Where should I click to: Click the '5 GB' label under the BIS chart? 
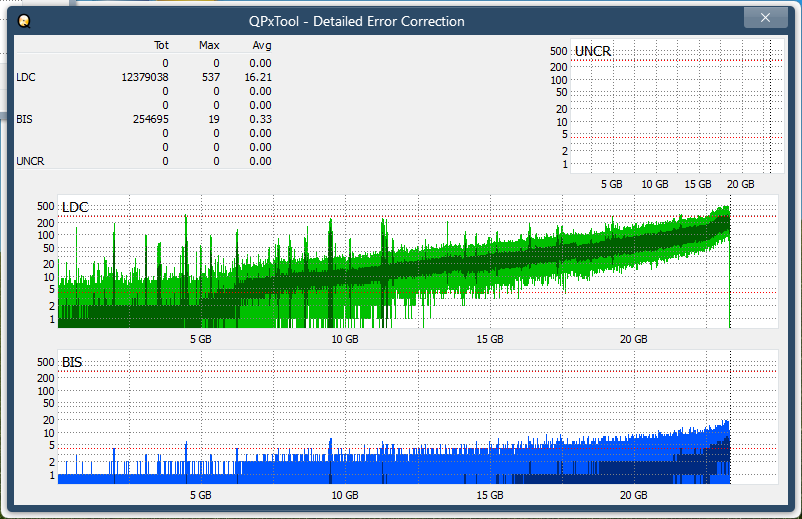pyautogui.click(x=200, y=495)
